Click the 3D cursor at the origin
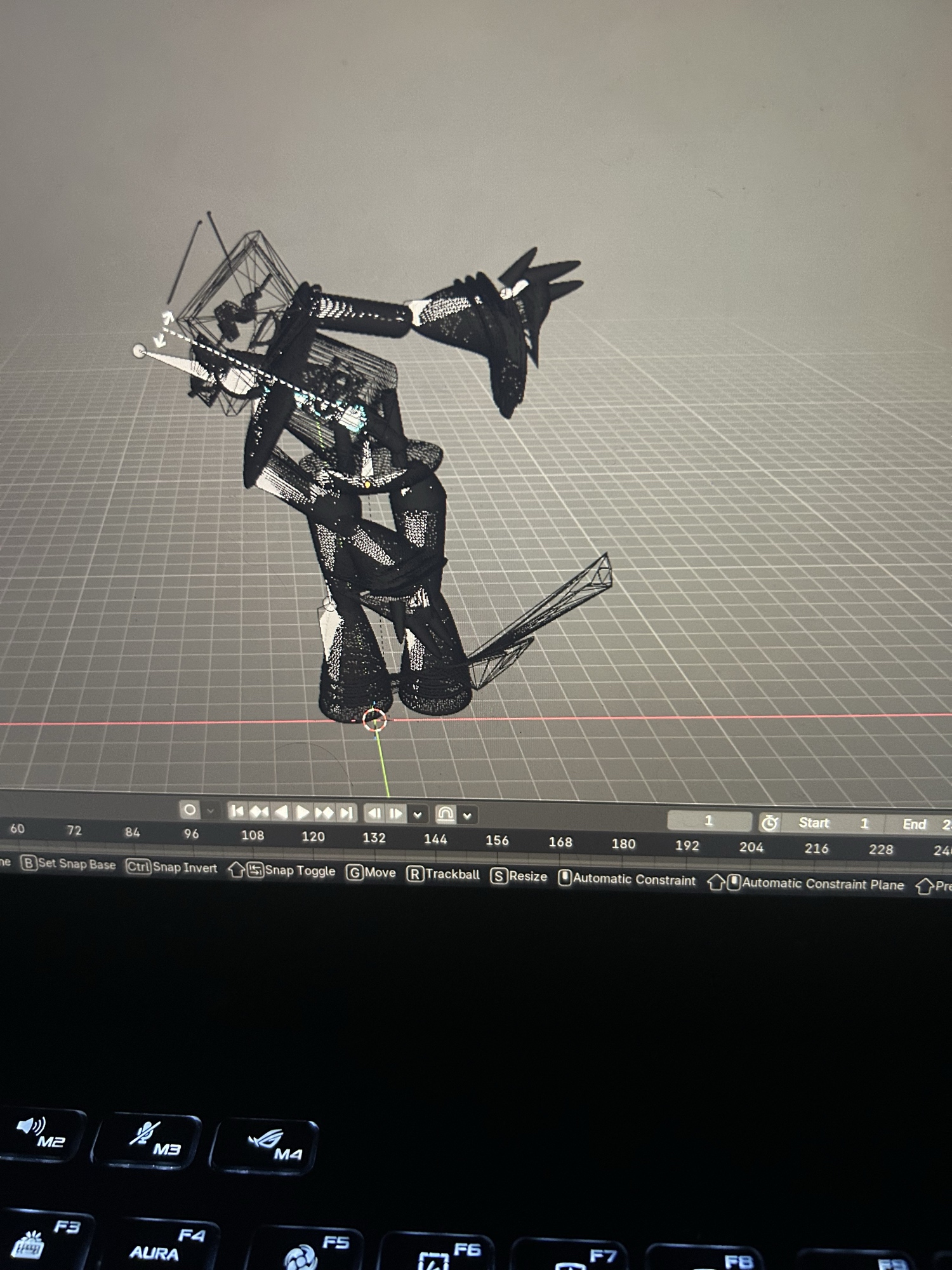Viewport: 952px width, 1270px height. [374, 720]
